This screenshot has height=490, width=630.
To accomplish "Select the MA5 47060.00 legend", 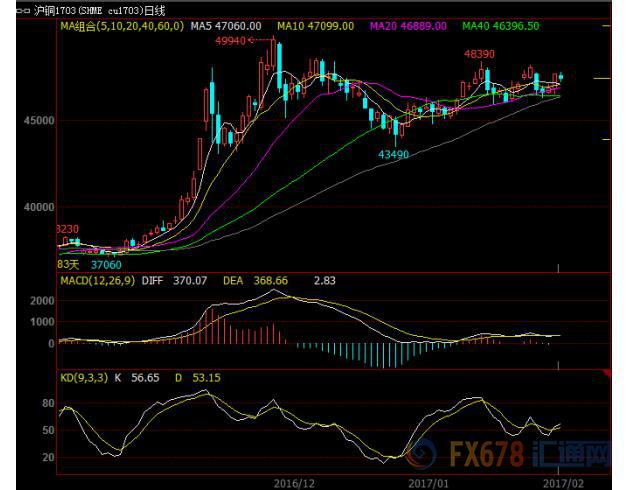I will coord(225,24).
